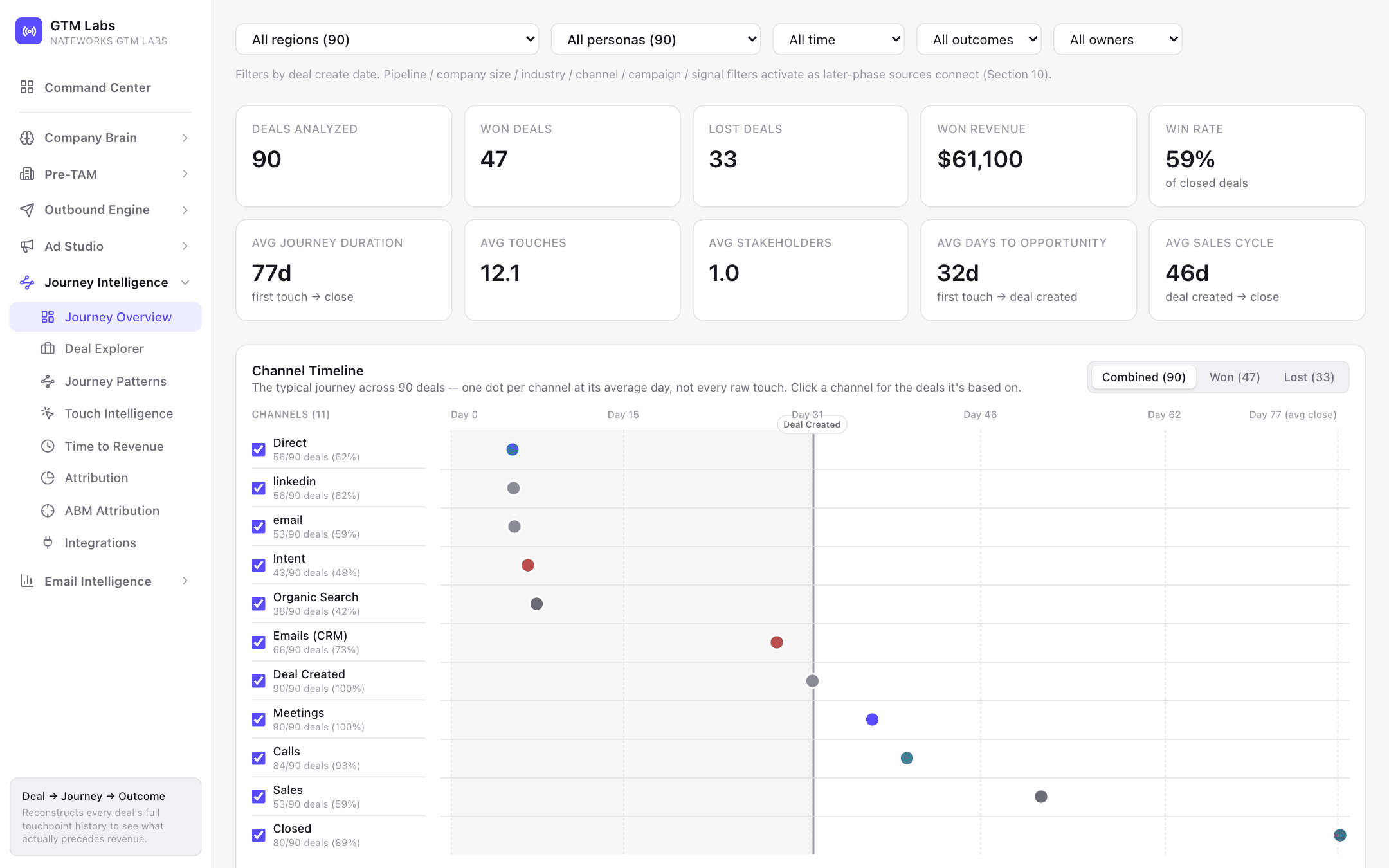This screenshot has height=868, width=1389.
Task: Open the All time dropdown
Action: [x=839, y=39]
